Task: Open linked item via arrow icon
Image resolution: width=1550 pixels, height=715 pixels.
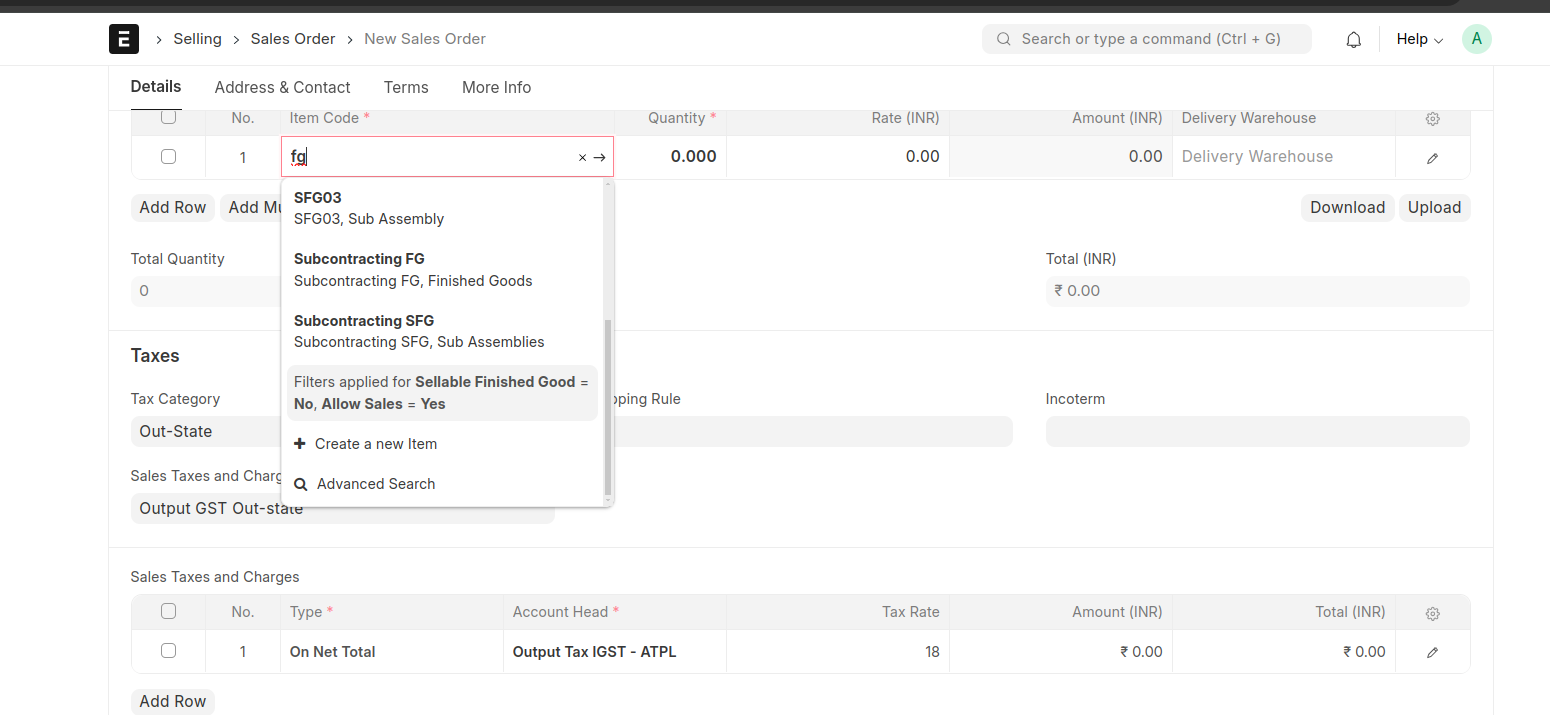Action: coord(599,157)
